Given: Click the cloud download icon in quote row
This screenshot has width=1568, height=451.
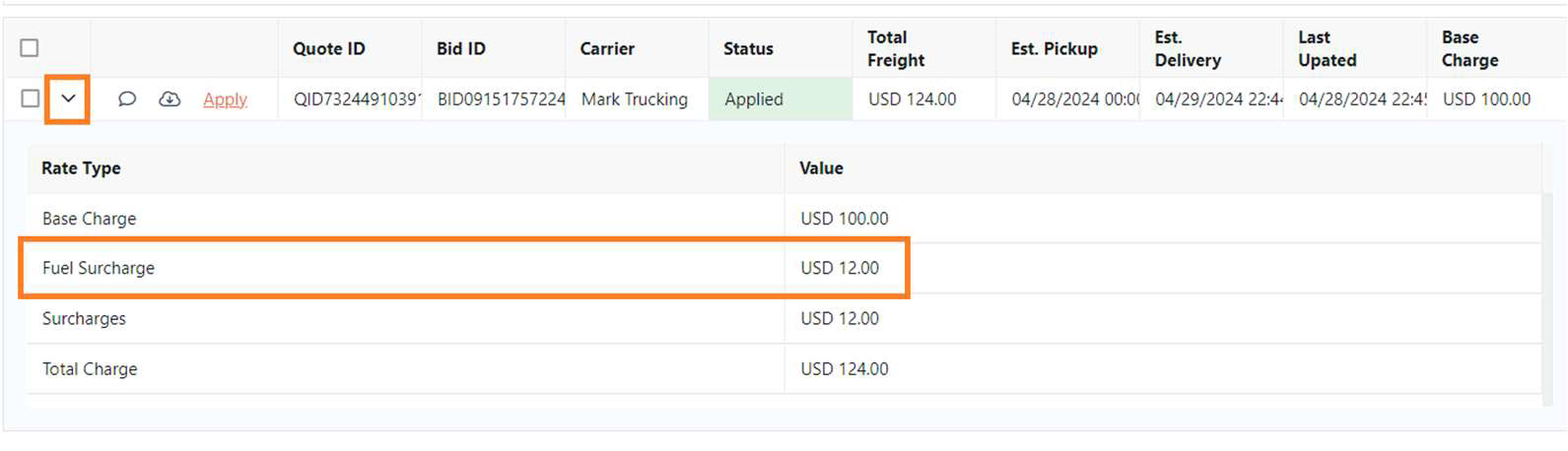Looking at the screenshot, I should pos(170,99).
